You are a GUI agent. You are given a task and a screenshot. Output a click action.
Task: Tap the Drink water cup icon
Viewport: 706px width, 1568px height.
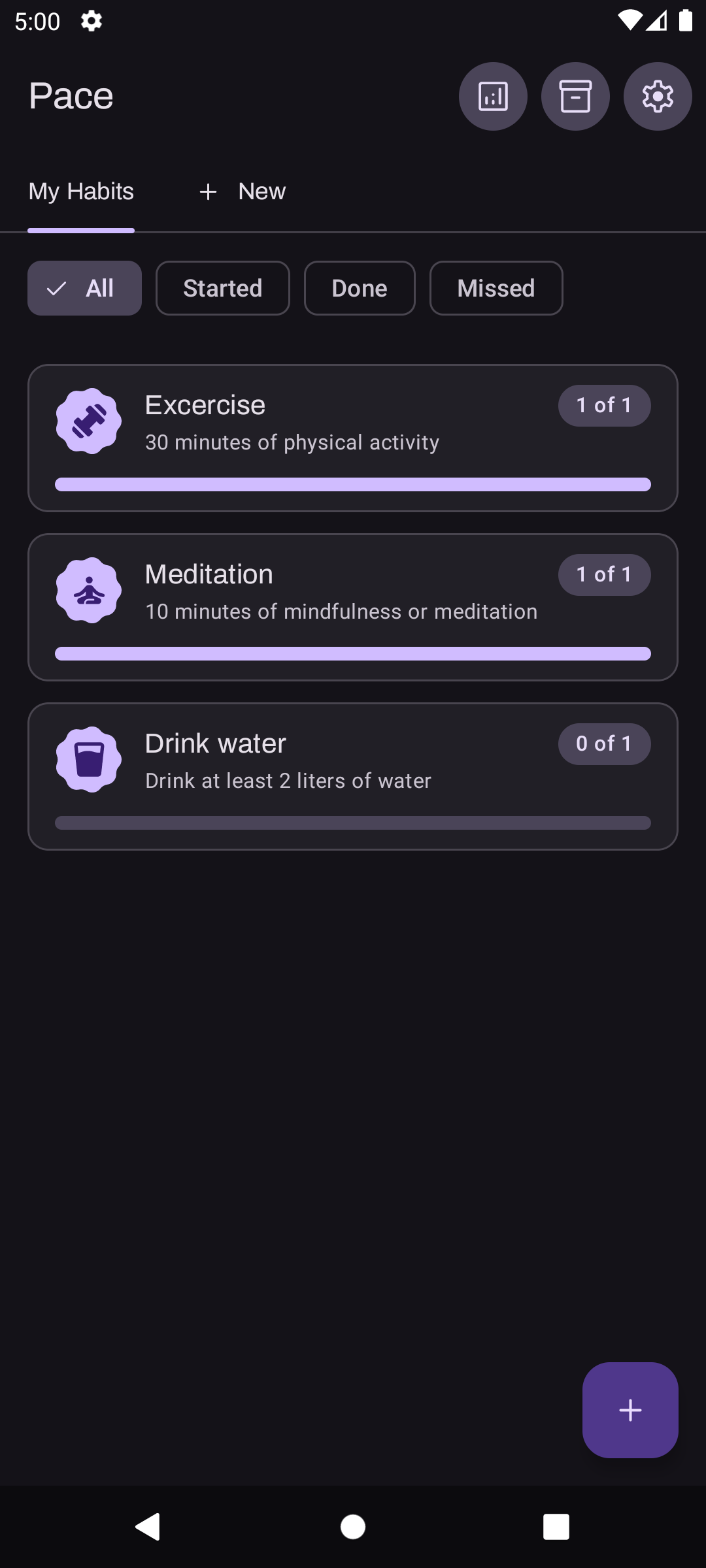point(89,760)
